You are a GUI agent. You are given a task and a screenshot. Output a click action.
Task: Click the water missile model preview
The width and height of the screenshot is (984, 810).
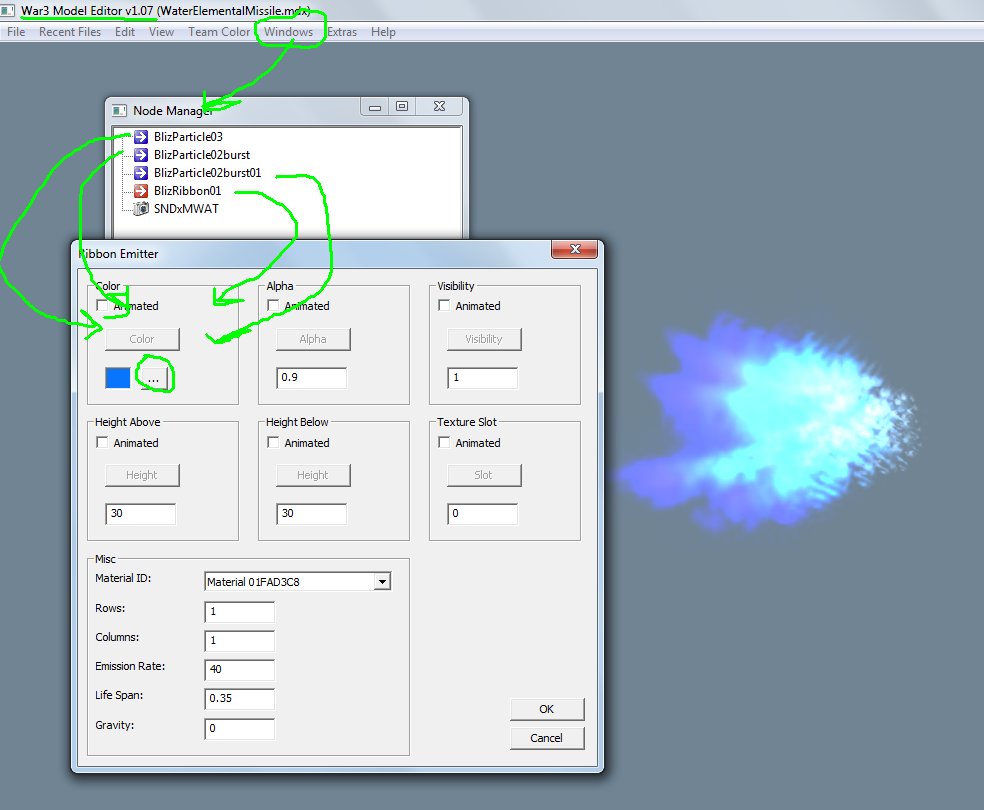click(769, 424)
